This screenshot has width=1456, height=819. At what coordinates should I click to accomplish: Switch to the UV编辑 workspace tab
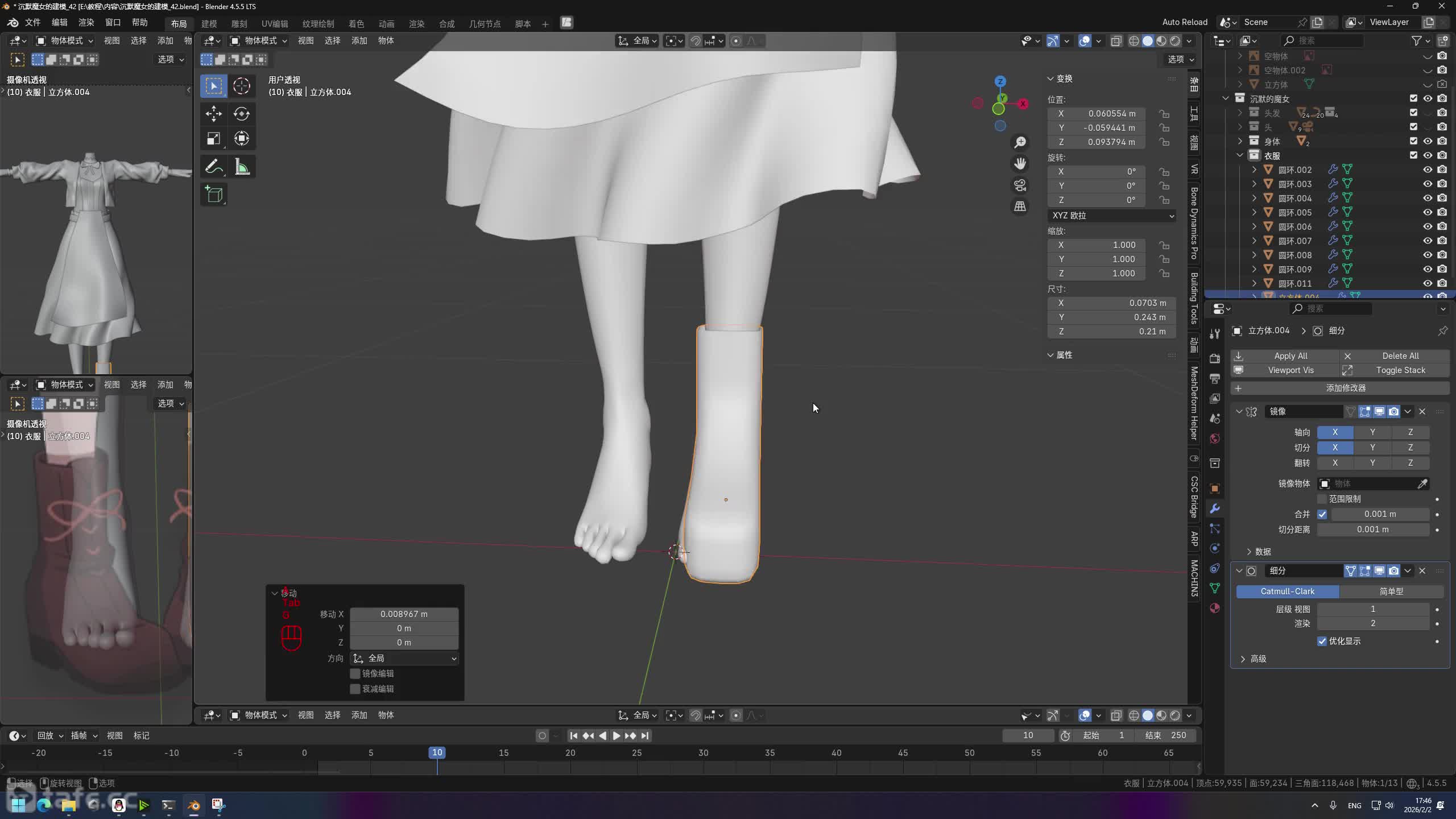coord(274,23)
